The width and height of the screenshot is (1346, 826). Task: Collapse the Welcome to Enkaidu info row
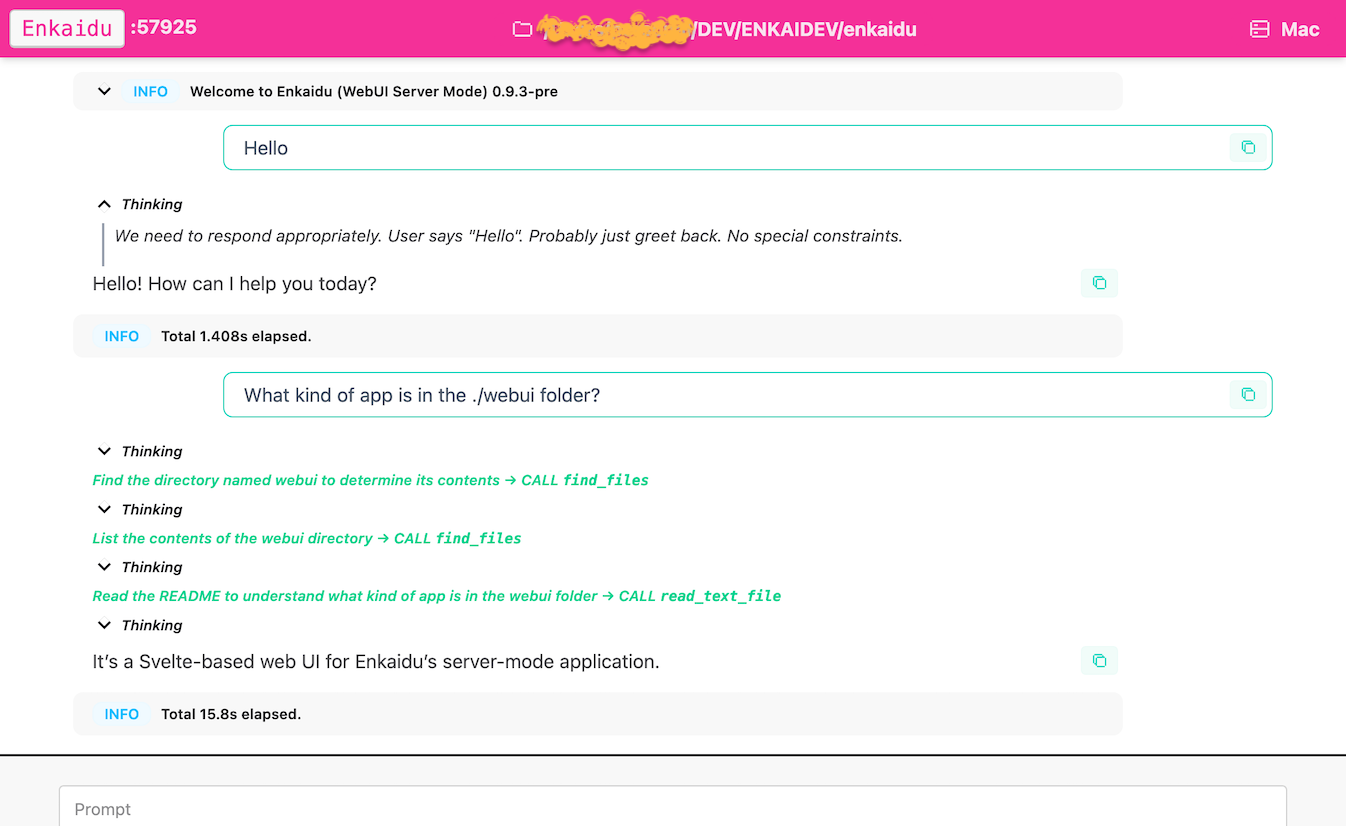coord(104,91)
